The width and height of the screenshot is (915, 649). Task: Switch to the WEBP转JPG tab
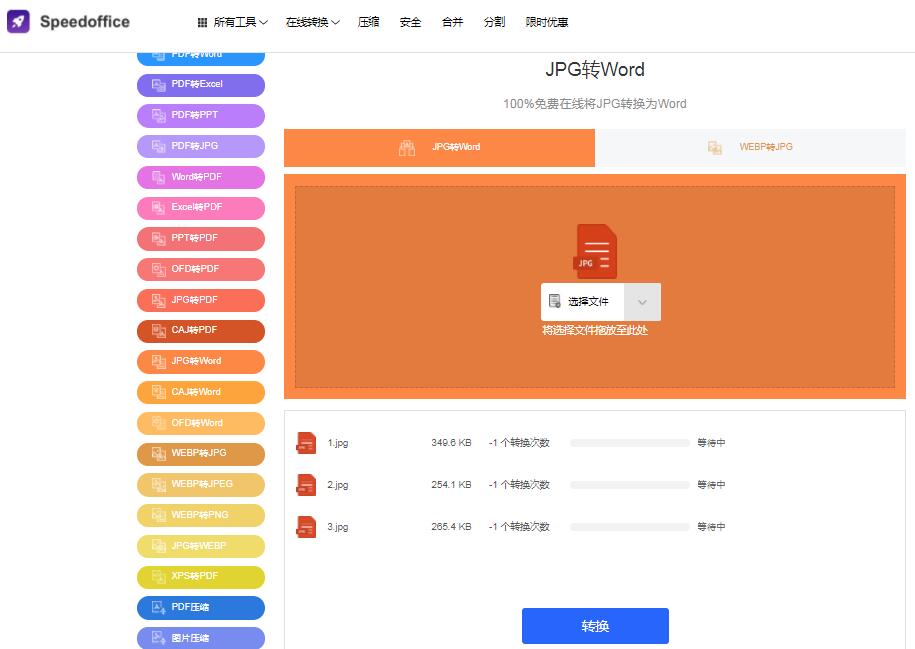(x=750, y=147)
